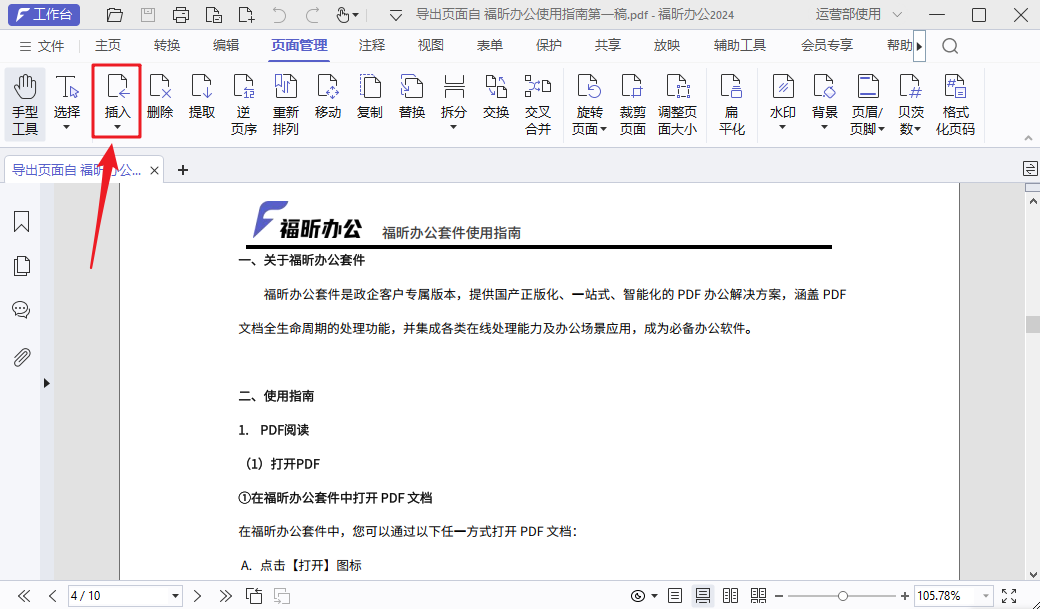
Task: Click the Replace pages (替换) icon
Action: tap(411, 97)
